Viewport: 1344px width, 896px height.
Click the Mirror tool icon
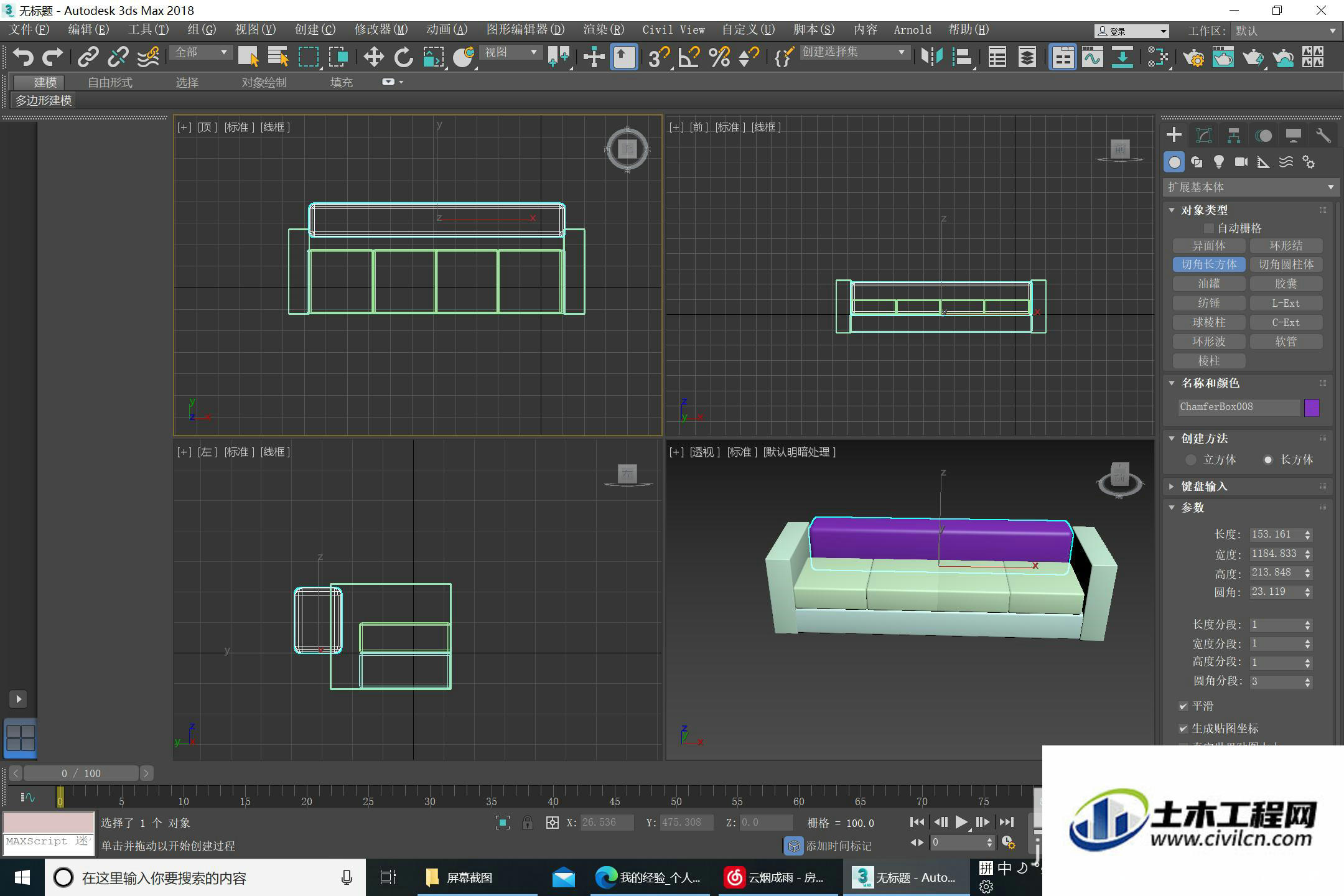[x=931, y=57]
